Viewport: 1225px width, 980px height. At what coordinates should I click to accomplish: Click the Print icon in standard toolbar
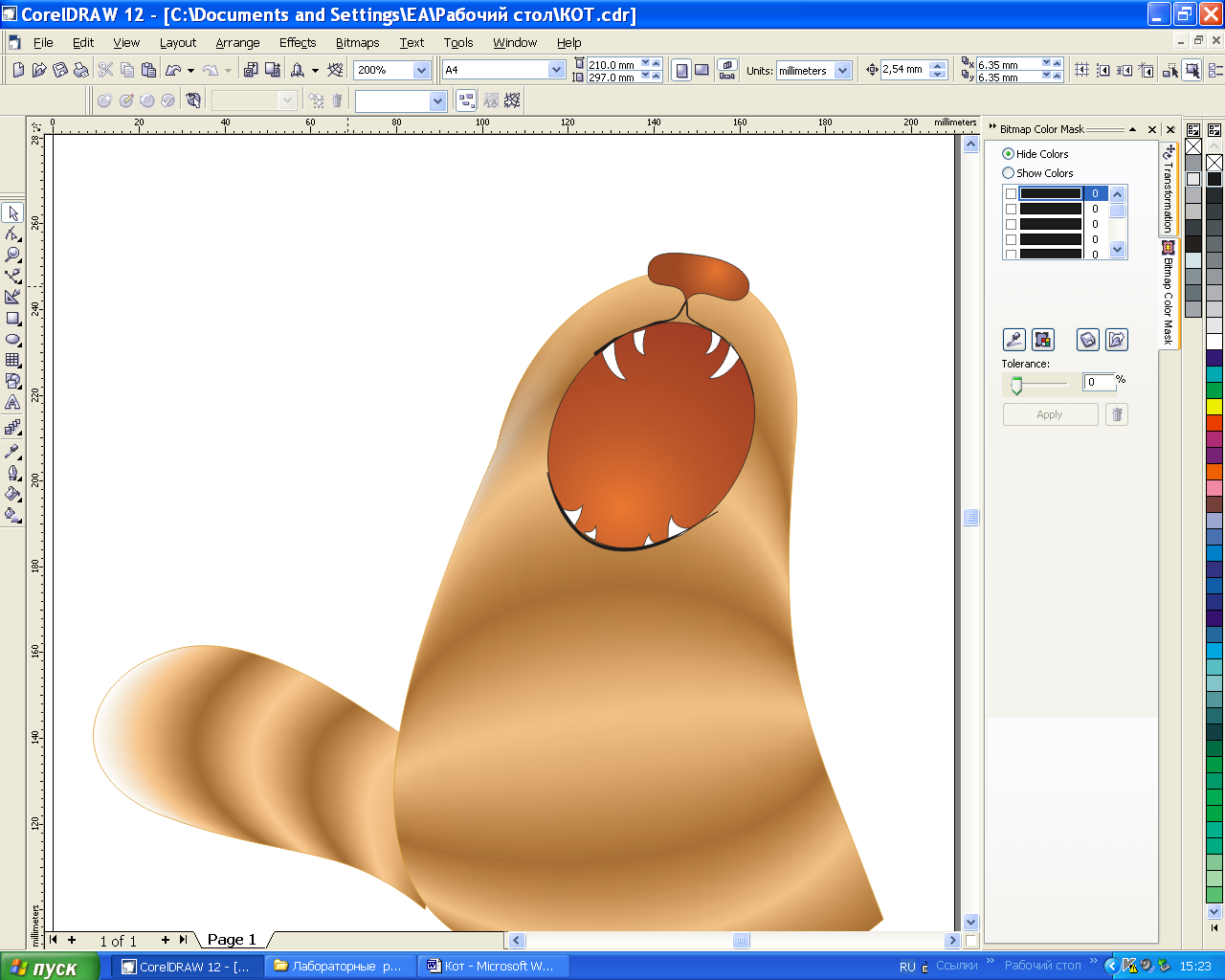(81, 70)
